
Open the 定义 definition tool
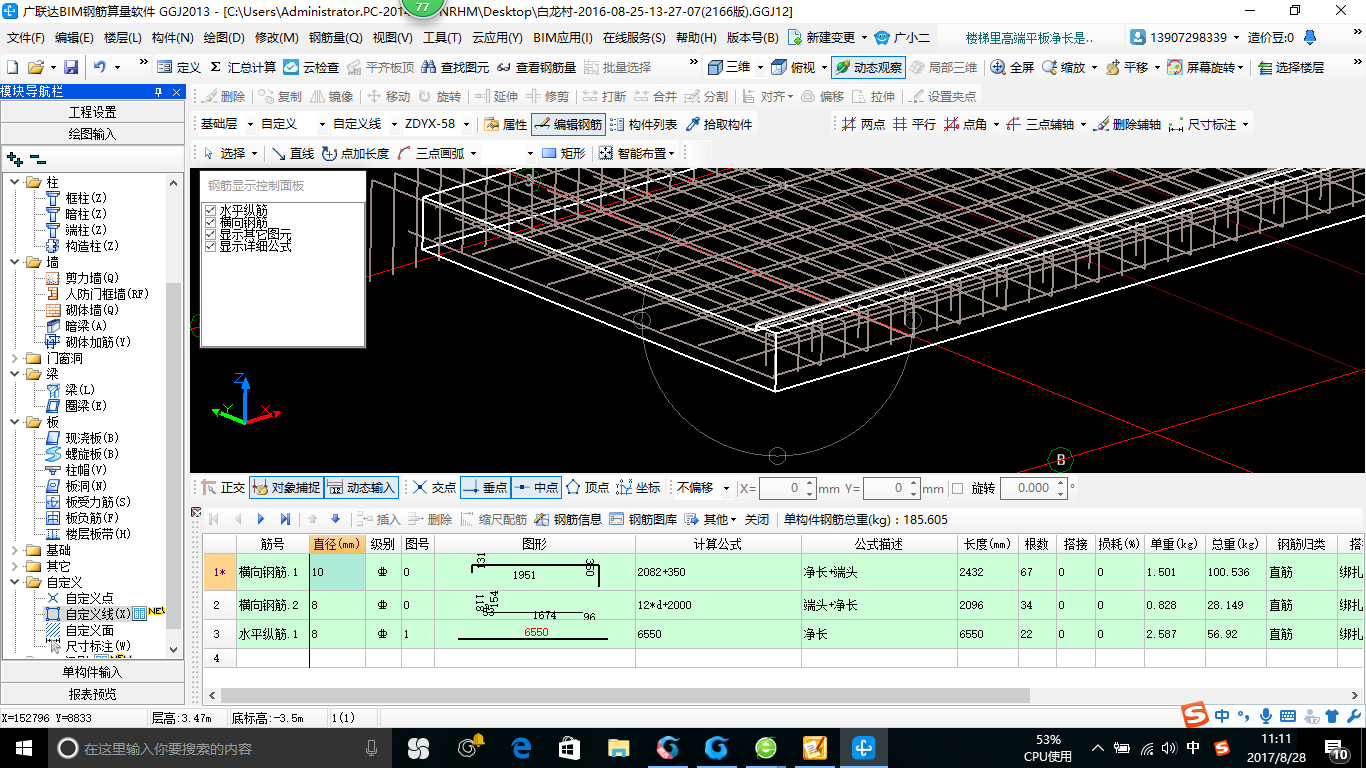(179, 67)
